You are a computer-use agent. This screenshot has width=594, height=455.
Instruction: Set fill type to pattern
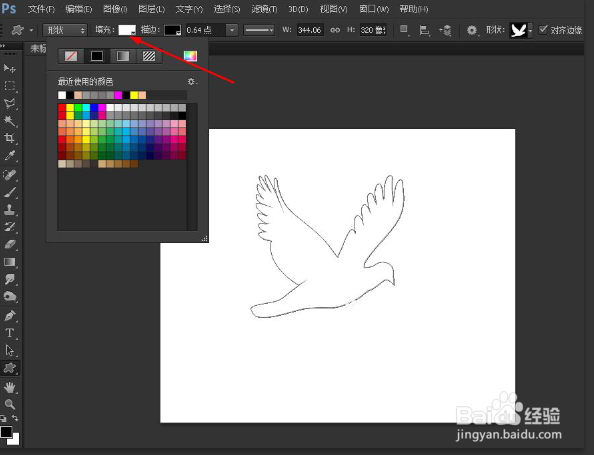(149, 56)
